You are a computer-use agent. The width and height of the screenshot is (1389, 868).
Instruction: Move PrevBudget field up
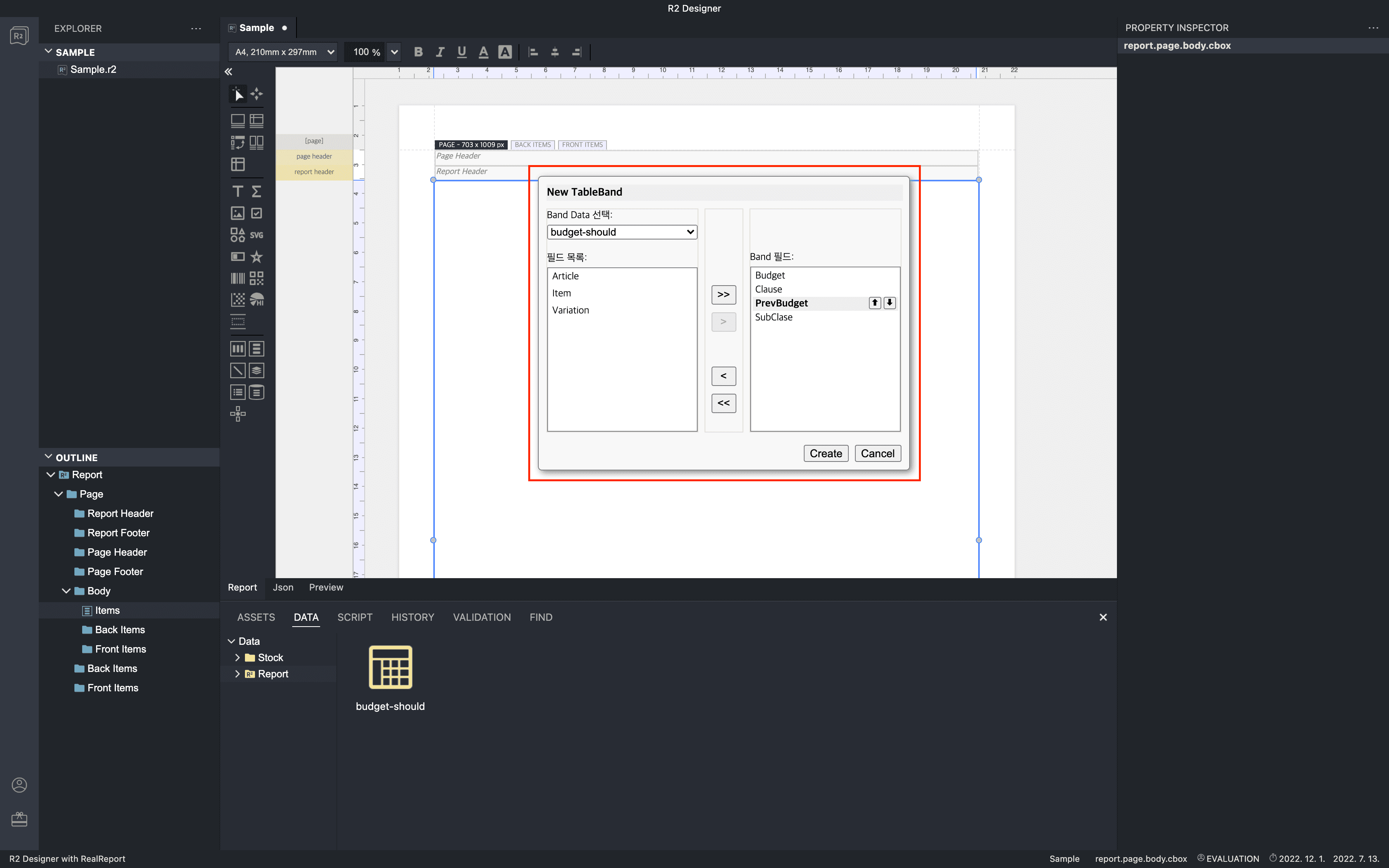coord(875,303)
